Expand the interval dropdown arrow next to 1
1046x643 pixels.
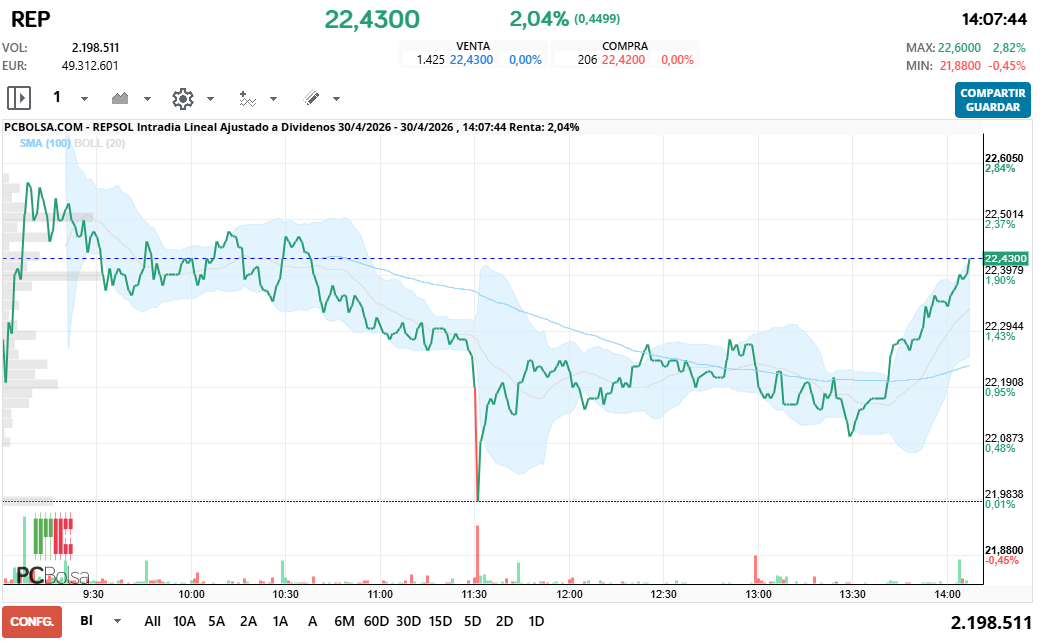[x=84, y=99]
